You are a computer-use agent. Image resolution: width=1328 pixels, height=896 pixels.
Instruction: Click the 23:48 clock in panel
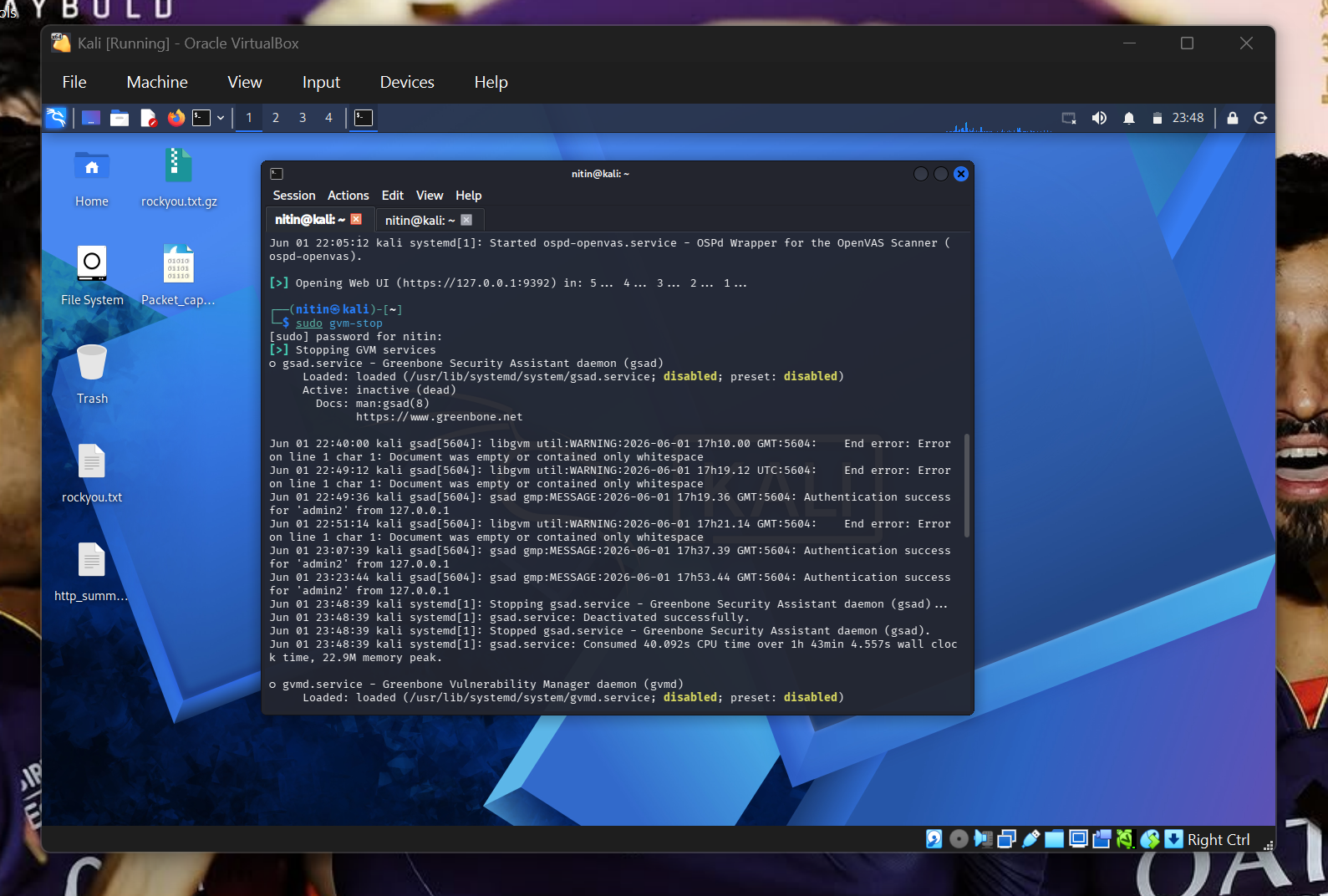pyautogui.click(x=1188, y=118)
